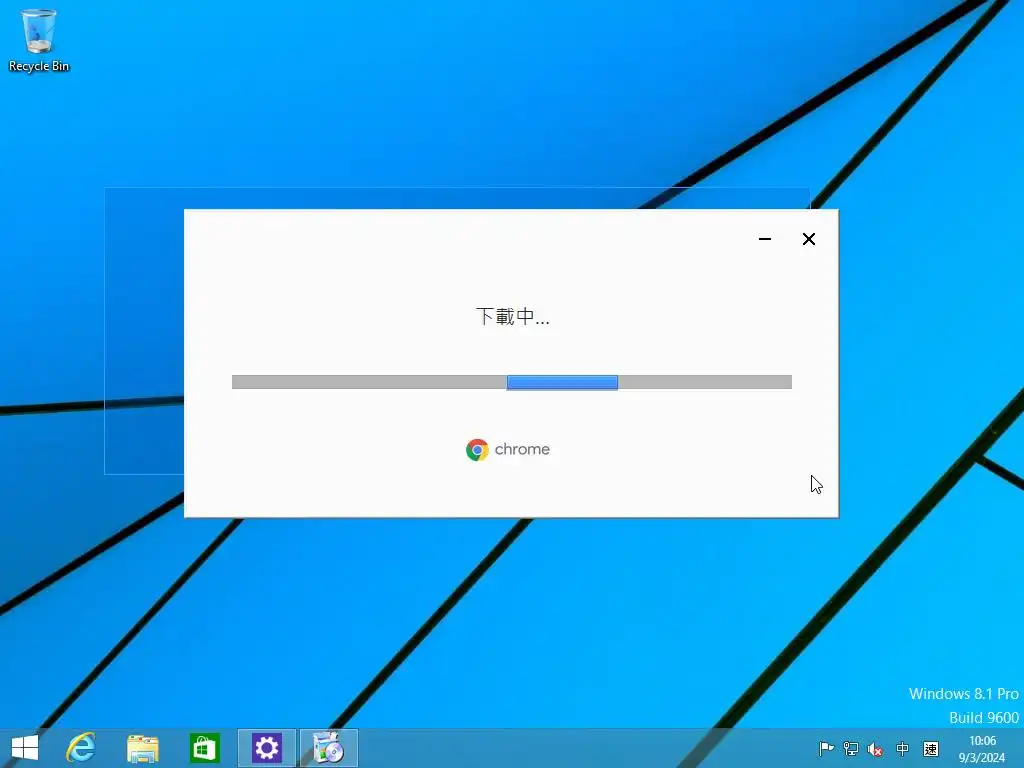Screen dimensions: 1024x768
Task: Switch to the PC settings gear taskbar app
Action: click(266, 748)
